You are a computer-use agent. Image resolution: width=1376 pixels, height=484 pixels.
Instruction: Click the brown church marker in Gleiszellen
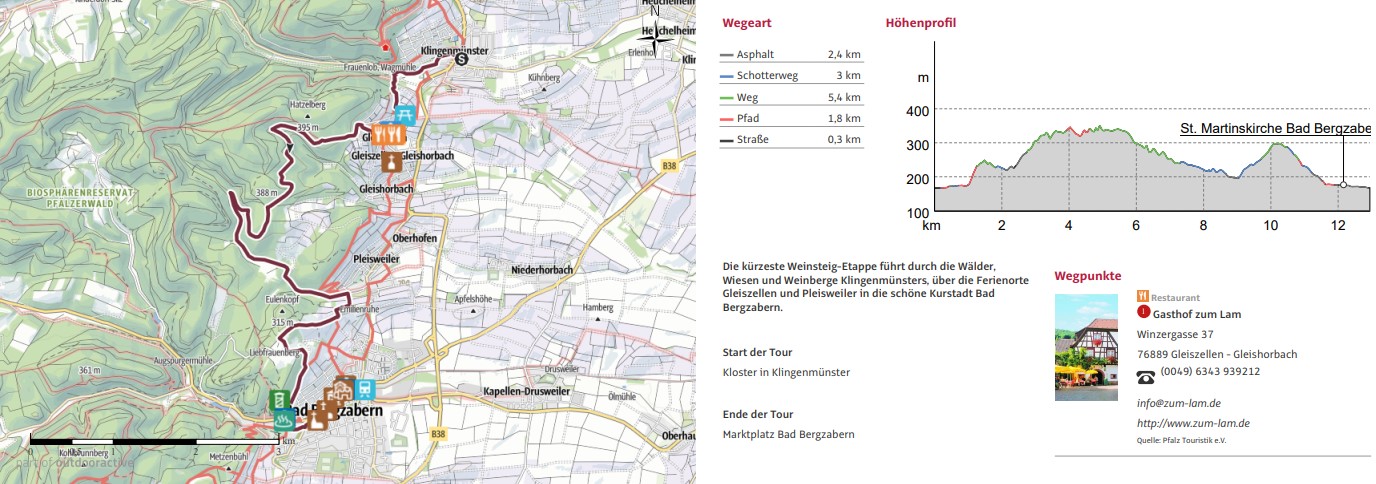[x=391, y=162]
